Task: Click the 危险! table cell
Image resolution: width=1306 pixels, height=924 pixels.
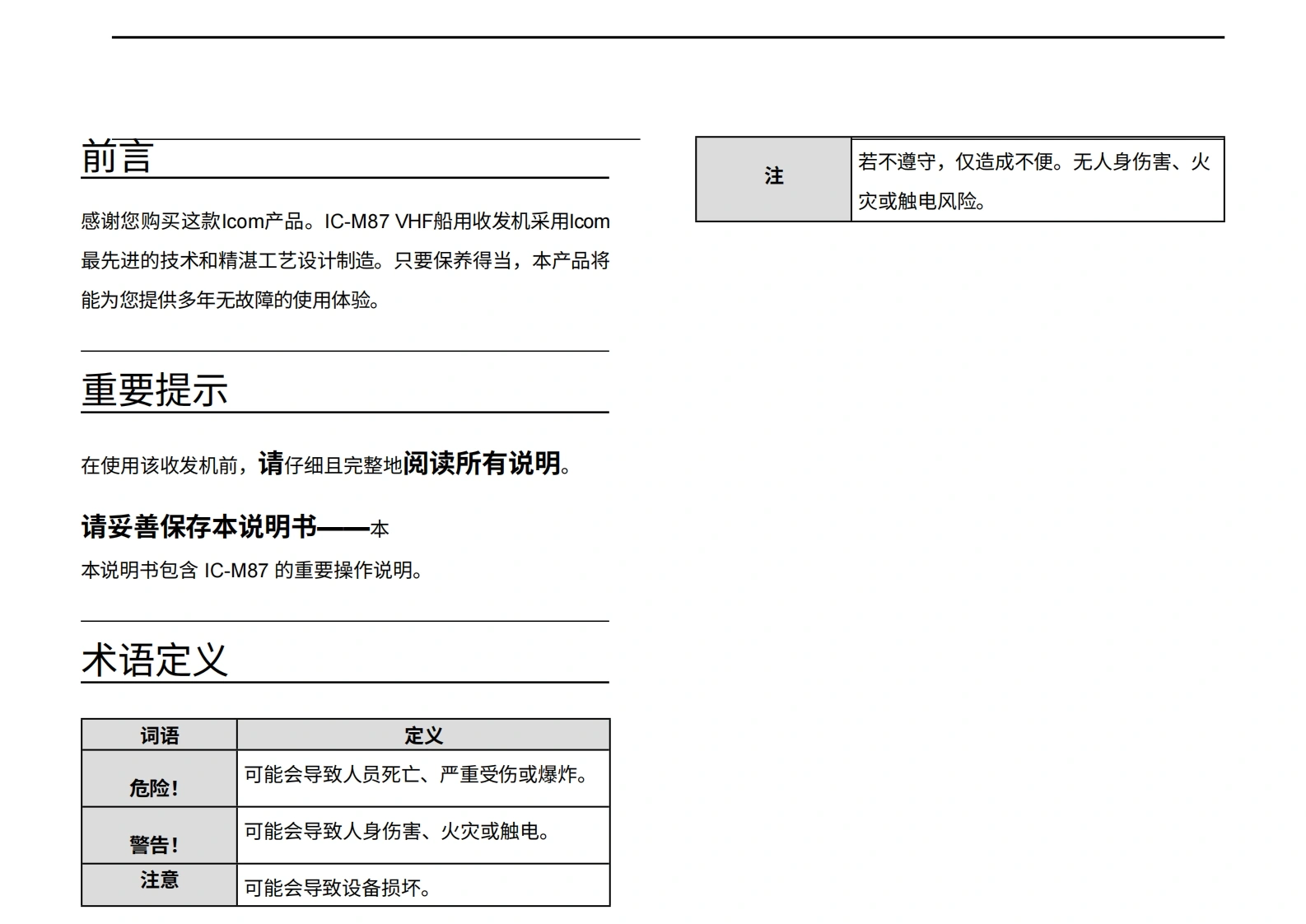Action: pos(154,788)
